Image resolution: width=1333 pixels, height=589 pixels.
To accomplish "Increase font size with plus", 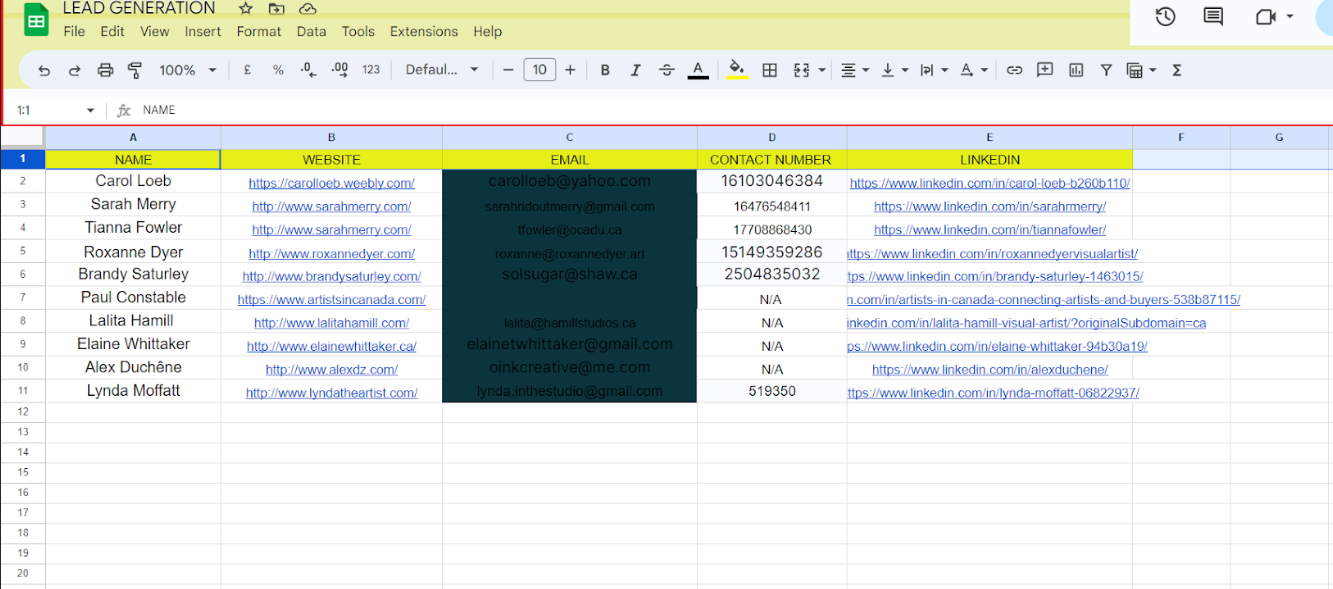I will (570, 70).
